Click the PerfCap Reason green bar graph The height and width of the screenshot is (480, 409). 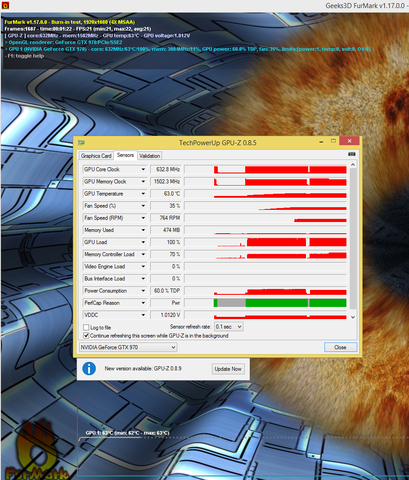pyautogui.click(x=265, y=303)
